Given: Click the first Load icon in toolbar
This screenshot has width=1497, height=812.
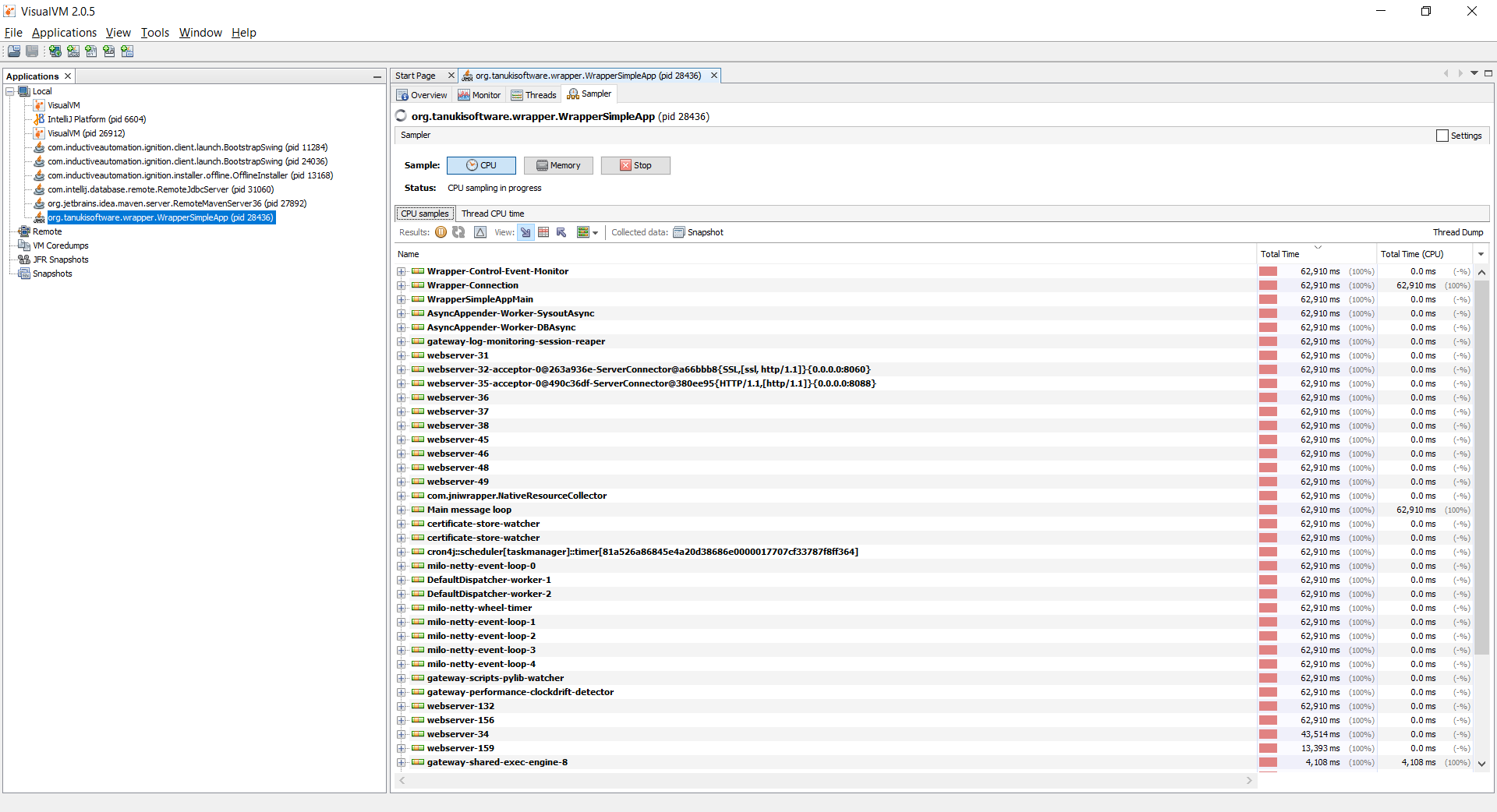Looking at the screenshot, I should [14, 51].
